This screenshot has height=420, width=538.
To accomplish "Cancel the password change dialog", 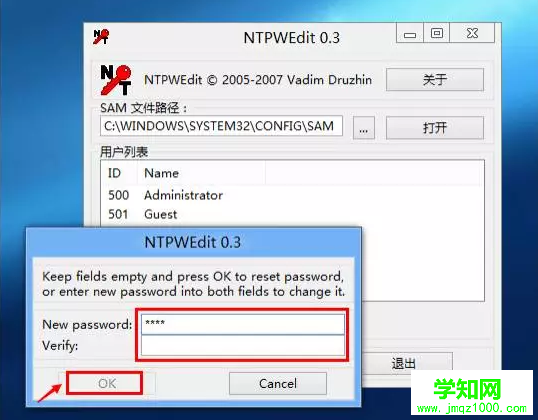I will (x=278, y=383).
